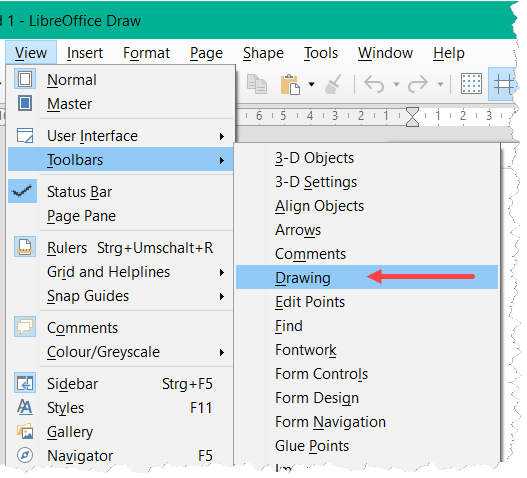The width and height of the screenshot is (527, 478).
Task: Click the User Interface icon
Action: pos(25,135)
